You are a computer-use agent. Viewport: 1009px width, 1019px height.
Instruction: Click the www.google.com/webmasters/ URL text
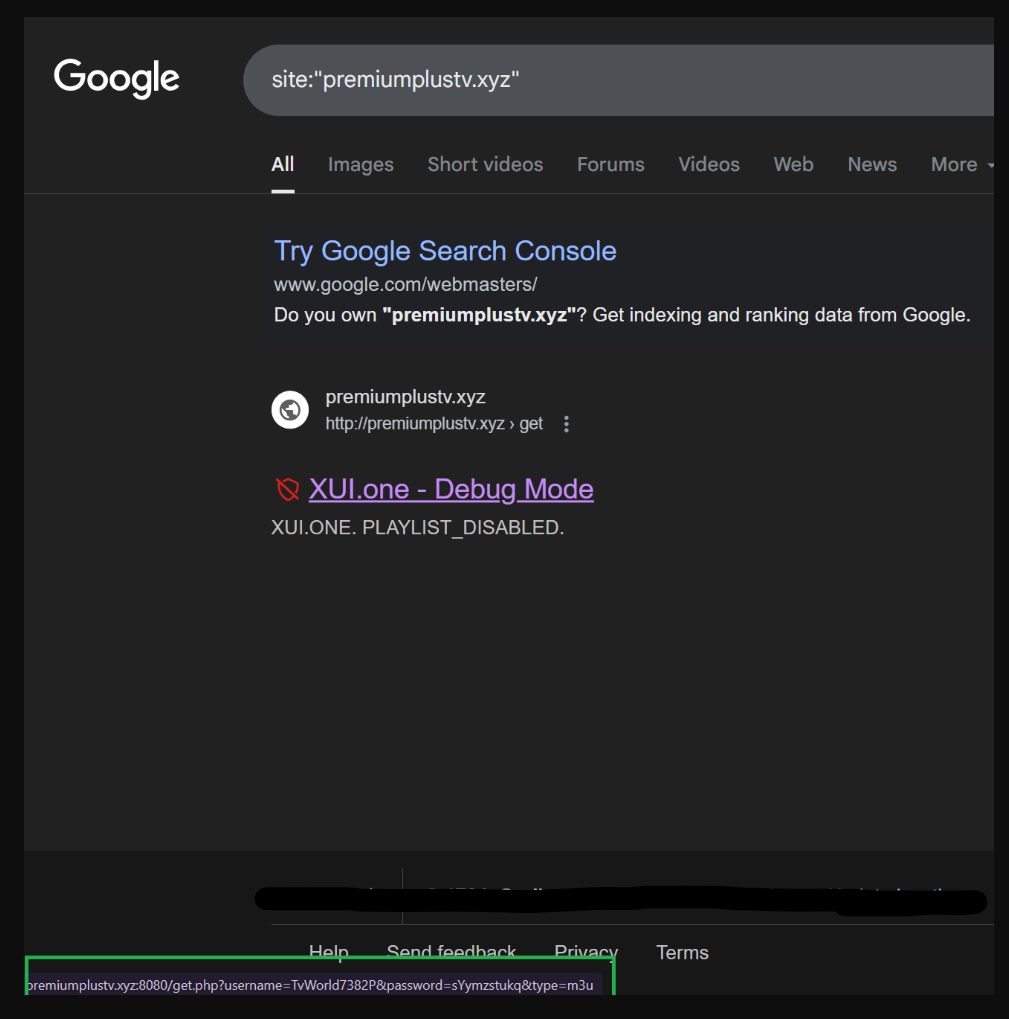405,285
